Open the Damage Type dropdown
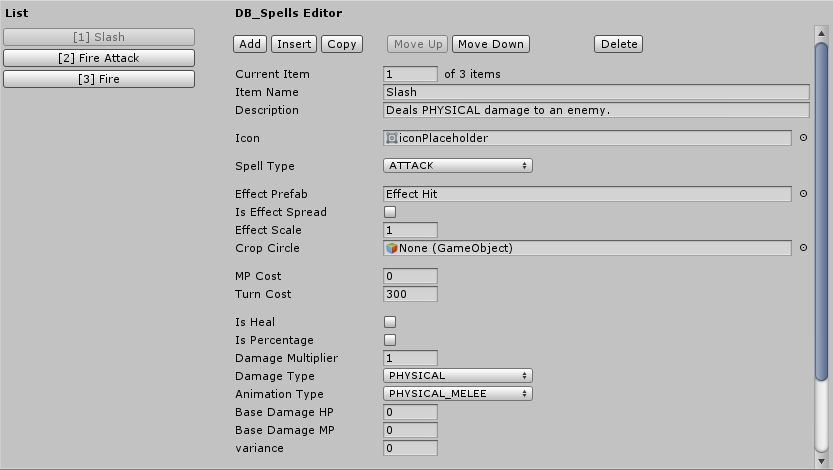The height and width of the screenshot is (470, 833). click(457, 375)
